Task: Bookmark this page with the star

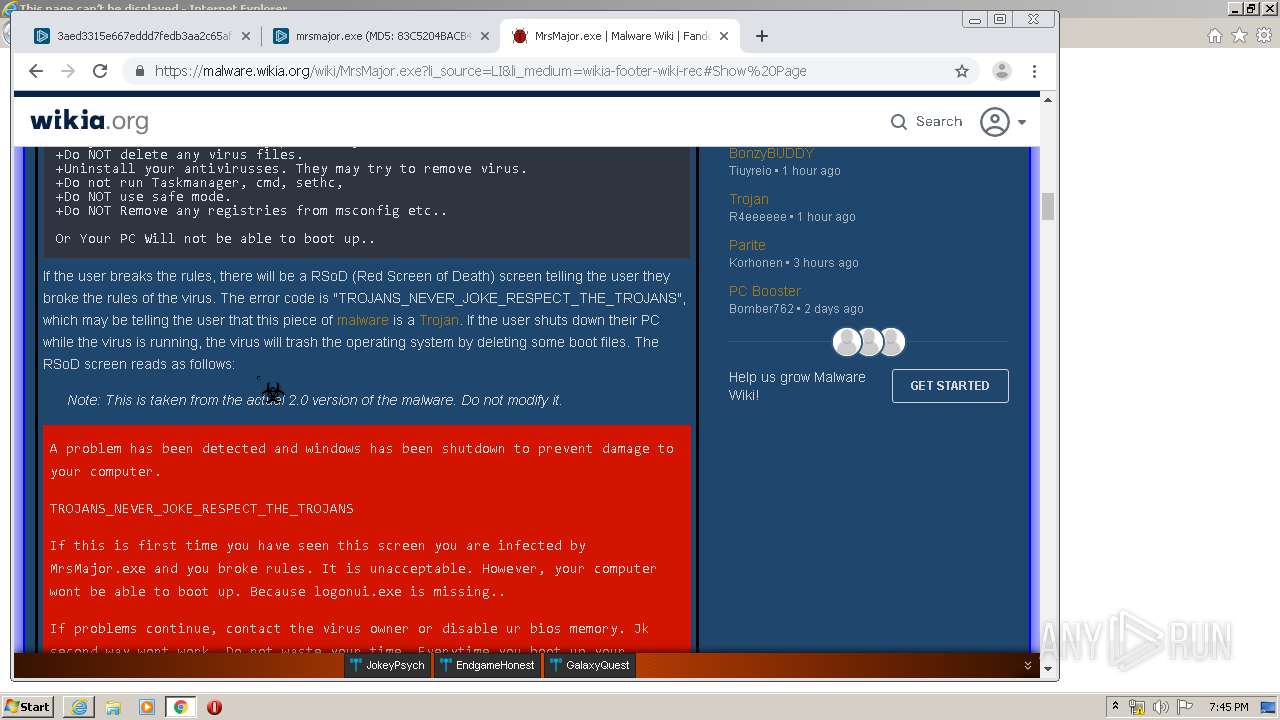Action: pos(962,71)
